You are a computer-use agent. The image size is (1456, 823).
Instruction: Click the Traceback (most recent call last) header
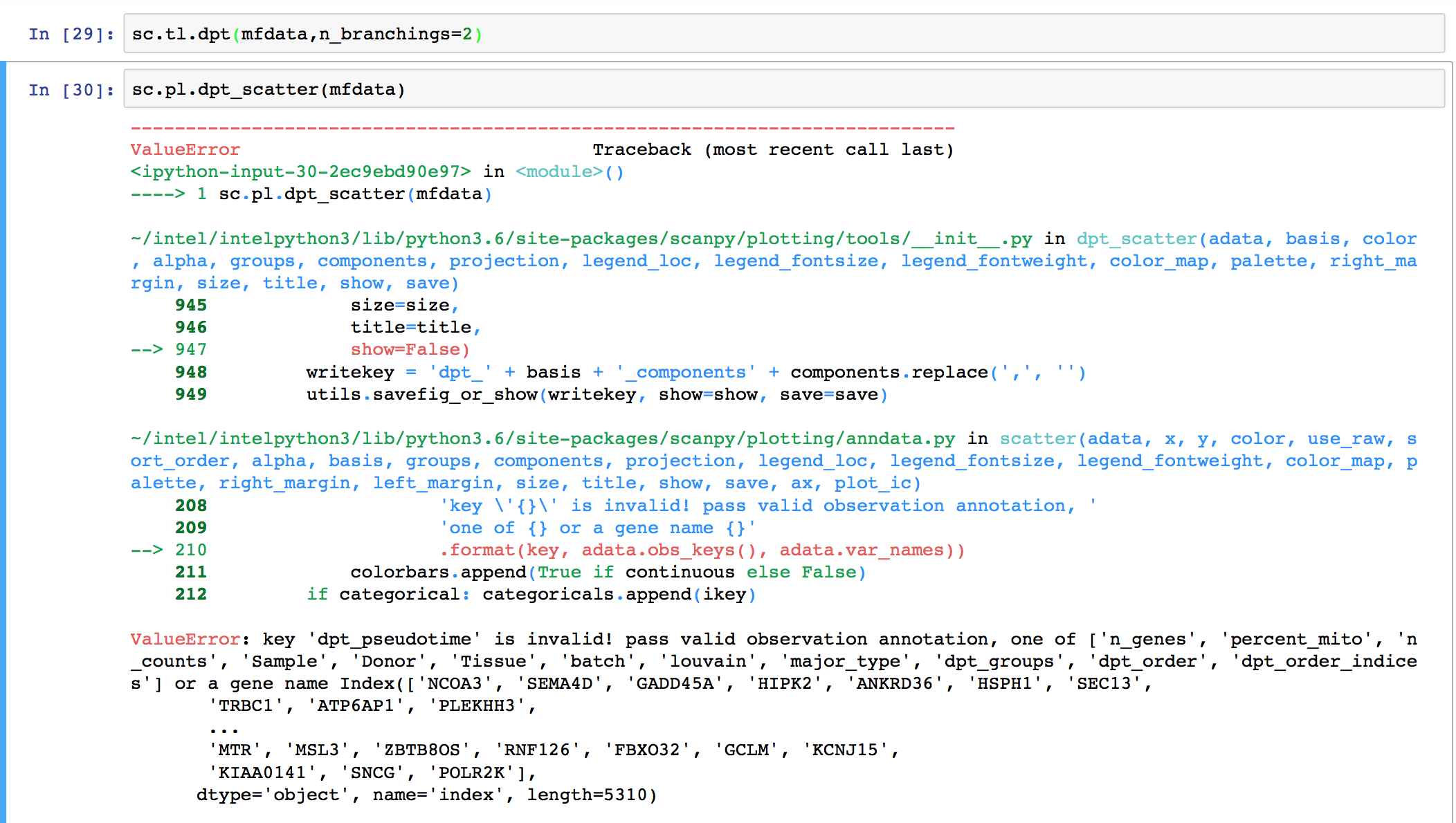(773, 149)
